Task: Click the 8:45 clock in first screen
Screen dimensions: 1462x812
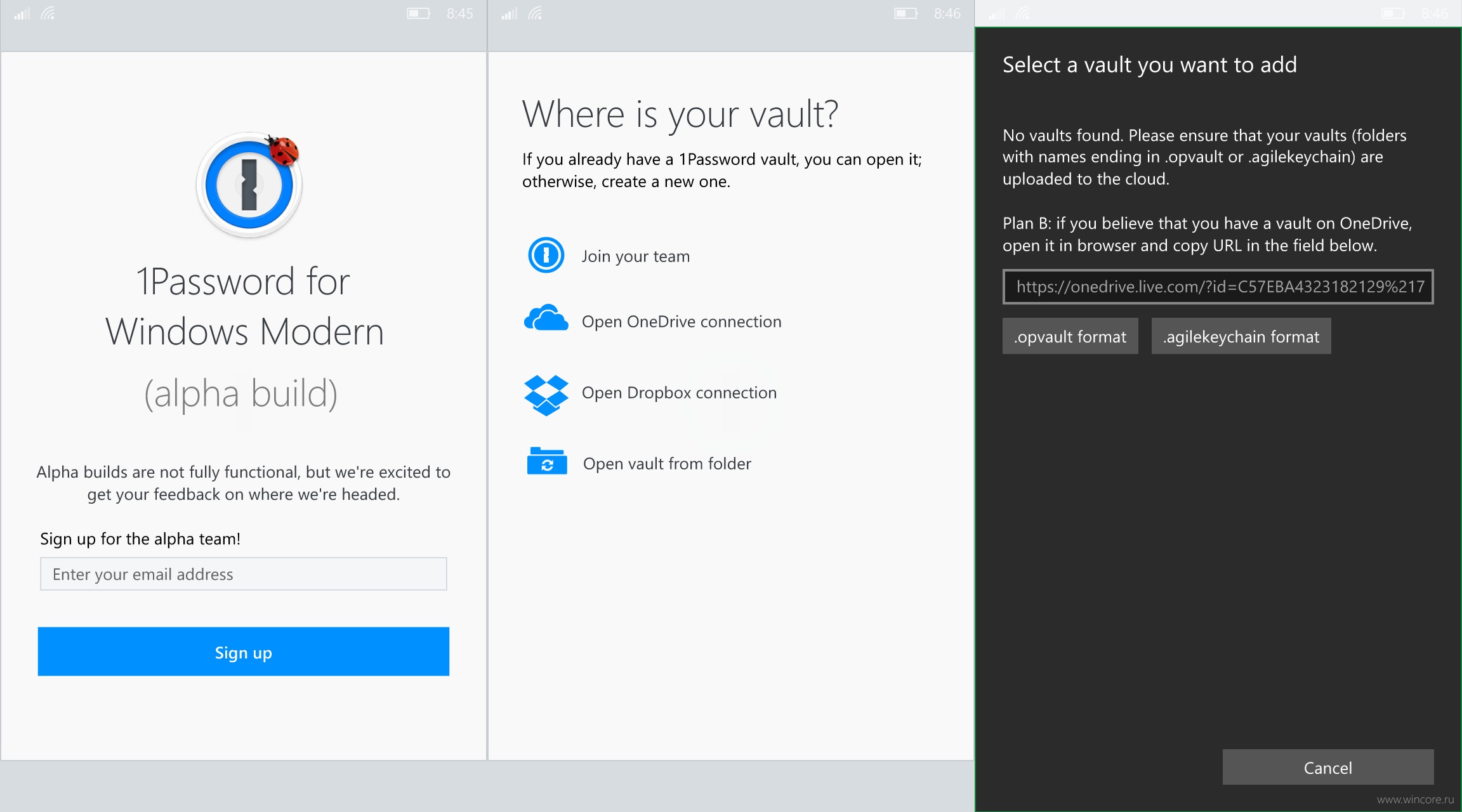Action: (x=460, y=14)
